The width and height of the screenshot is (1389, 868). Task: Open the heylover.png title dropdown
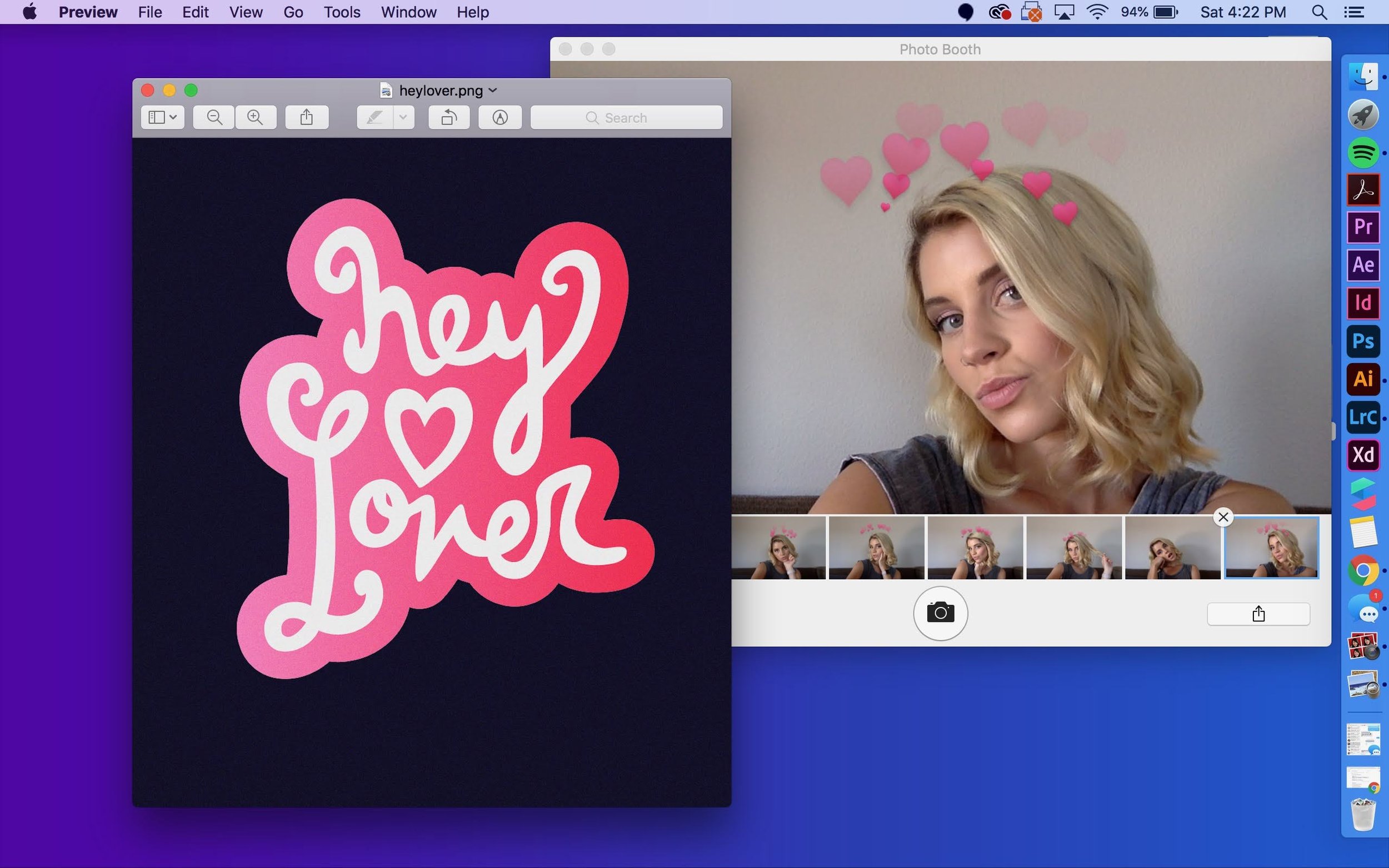point(493,91)
